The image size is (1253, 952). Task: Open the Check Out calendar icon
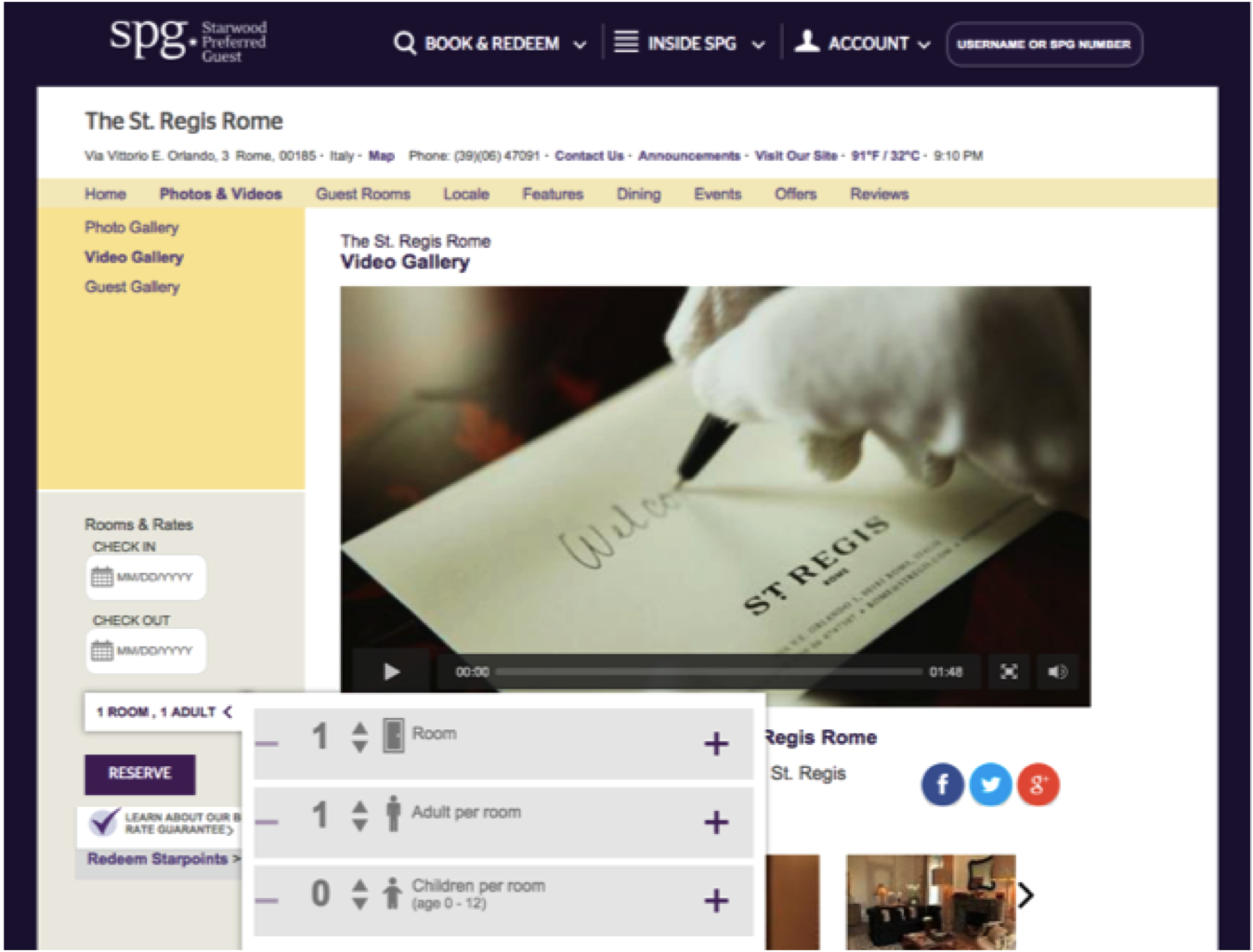[101, 650]
